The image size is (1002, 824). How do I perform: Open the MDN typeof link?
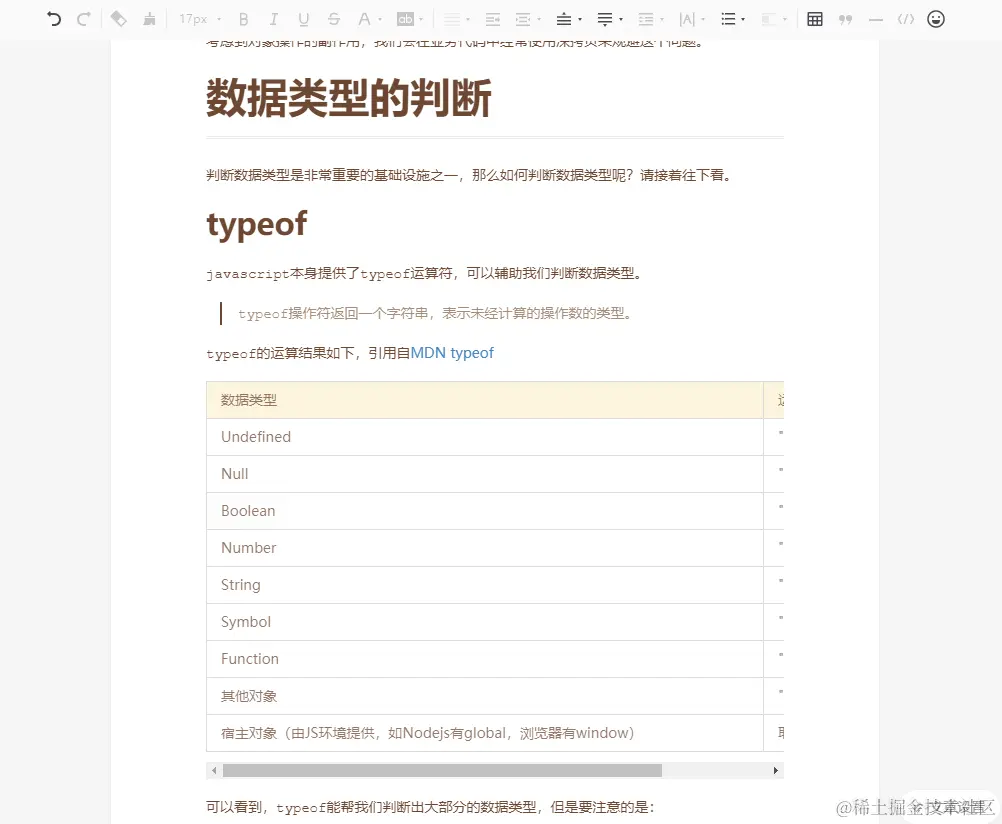coord(452,352)
